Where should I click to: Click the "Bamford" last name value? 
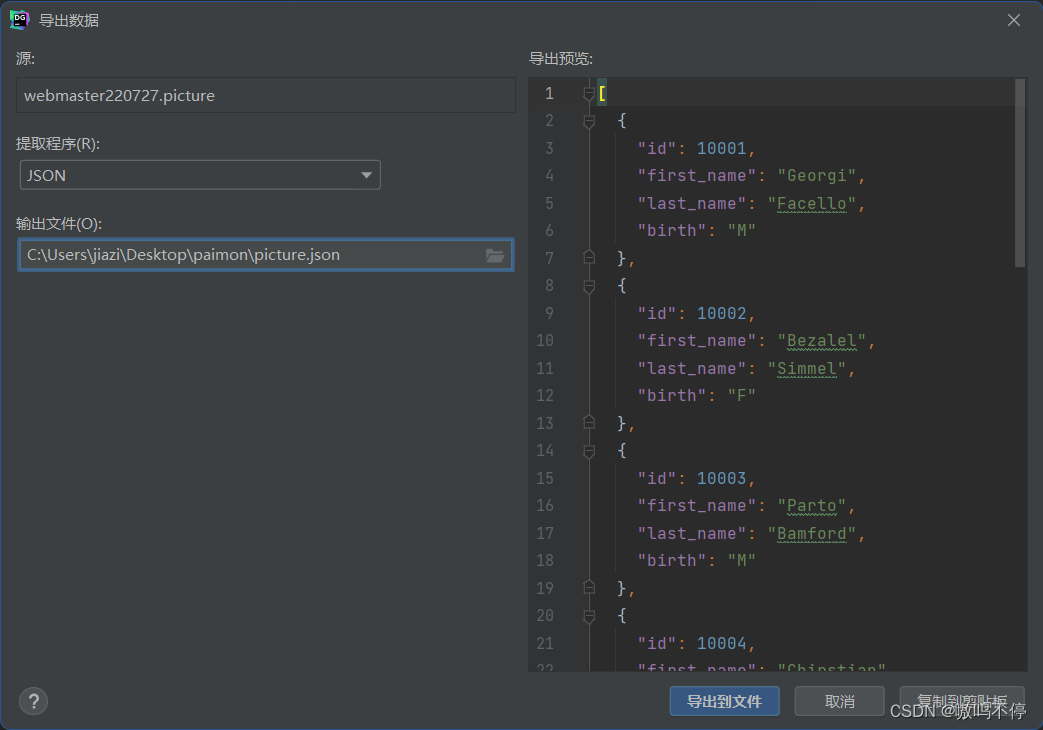812,534
